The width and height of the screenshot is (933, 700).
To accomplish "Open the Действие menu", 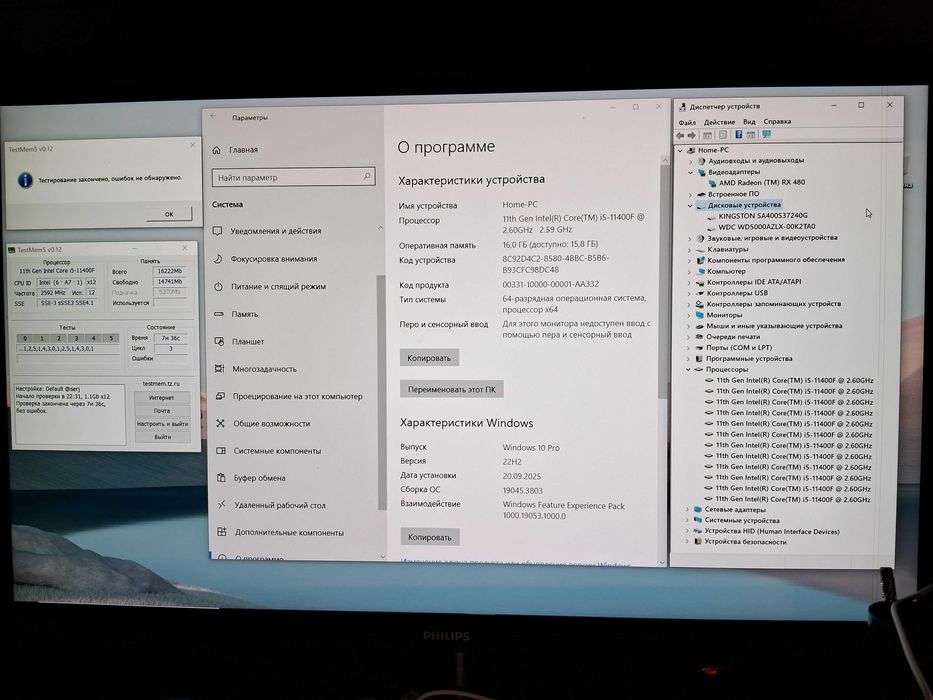I will (719, 121).
